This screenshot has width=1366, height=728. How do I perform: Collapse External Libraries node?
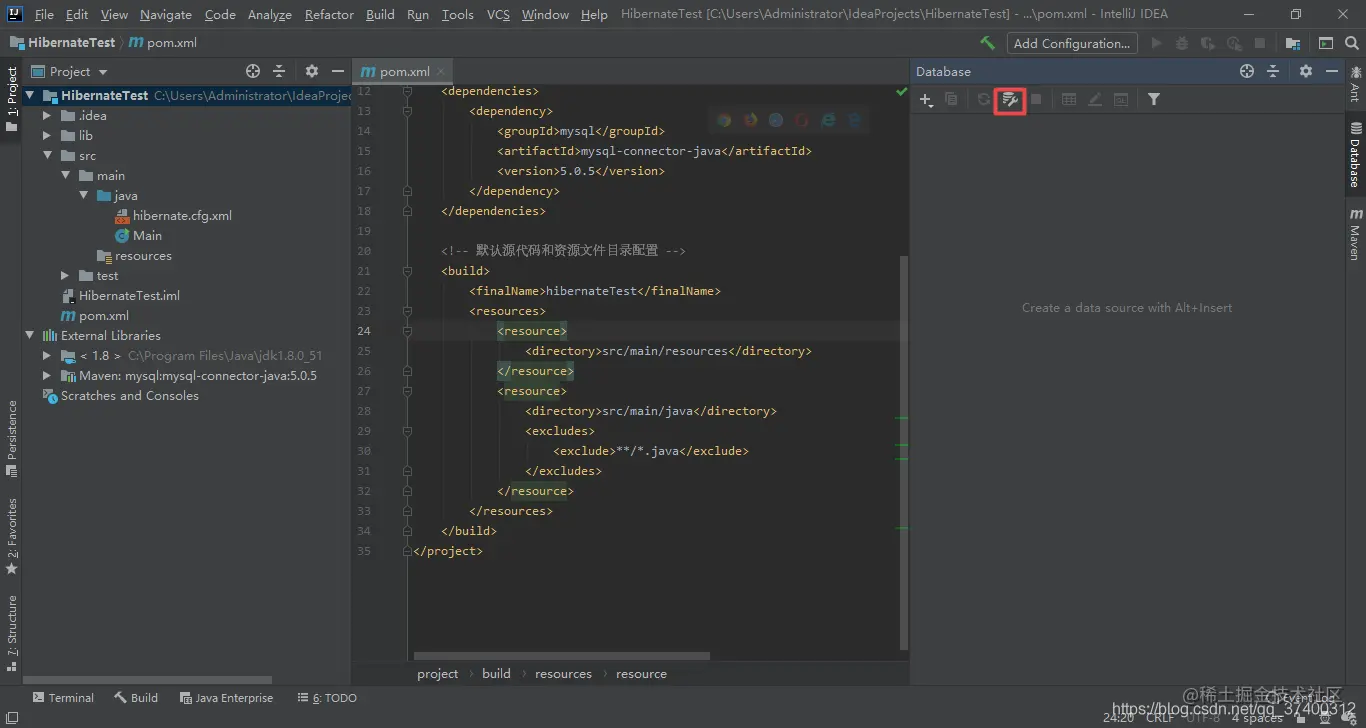point(31,336)
